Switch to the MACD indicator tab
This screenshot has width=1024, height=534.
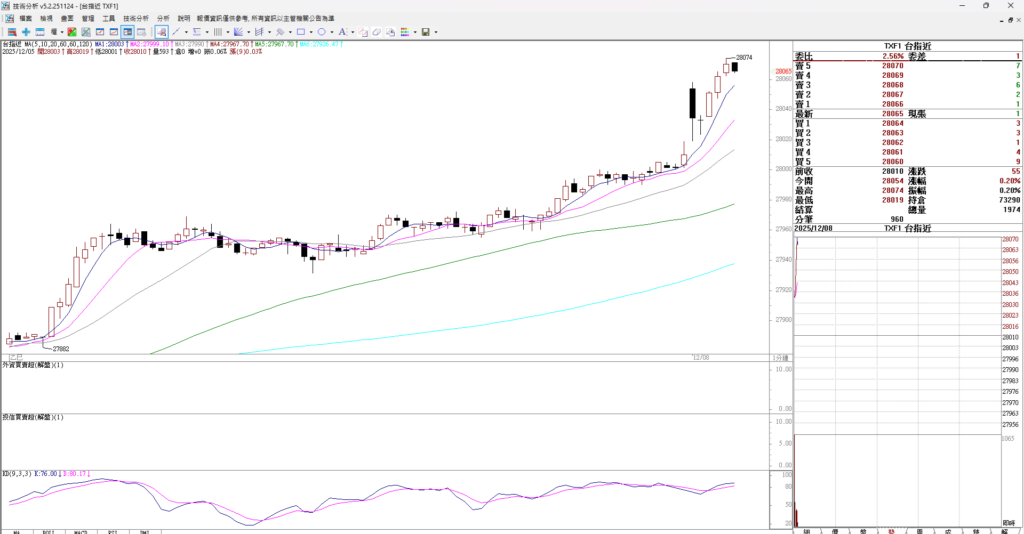80,531
